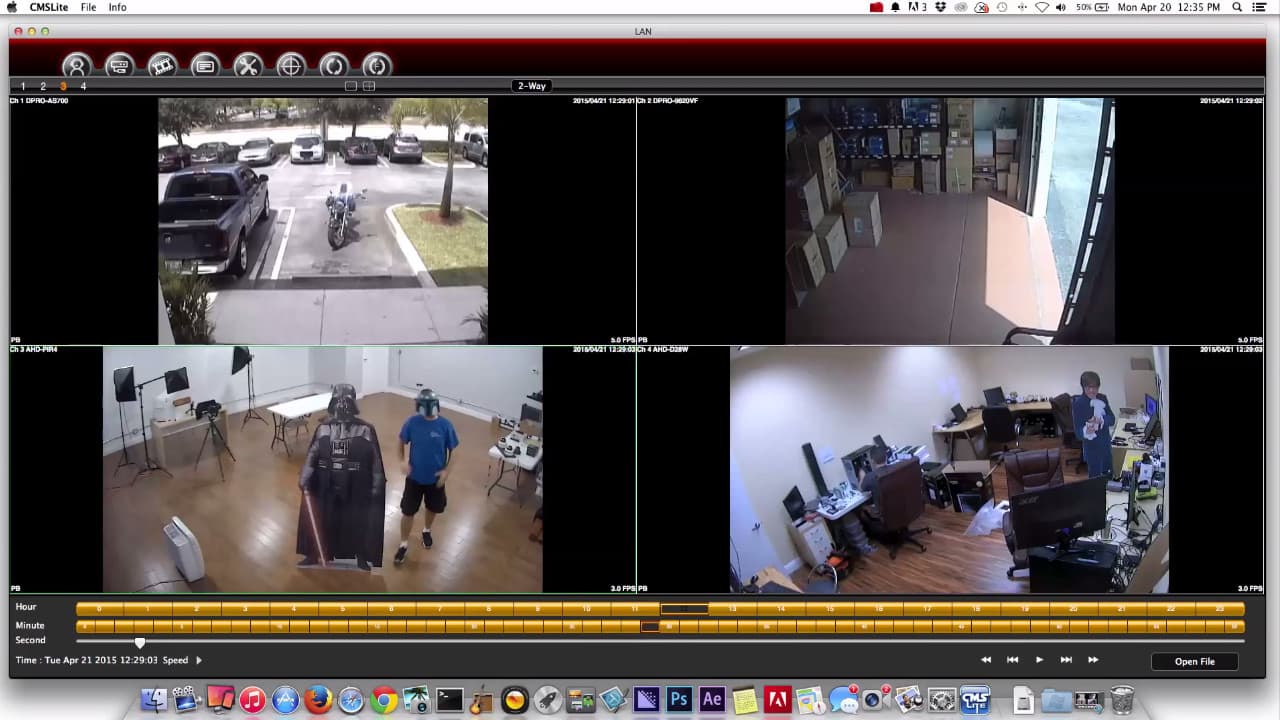Screen dimensions: 1280x720
Task: Click the crosshair target toolbar icon
Action: [x=291, y=66]
